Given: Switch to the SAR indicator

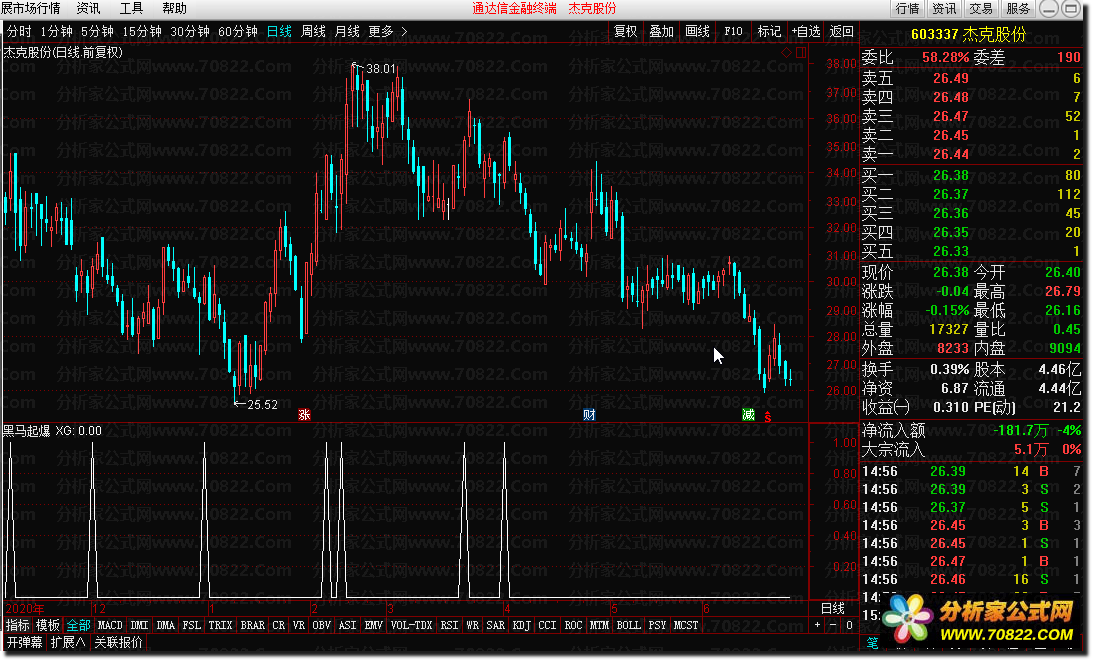Looking at the screenshot, I should (496, 625).
